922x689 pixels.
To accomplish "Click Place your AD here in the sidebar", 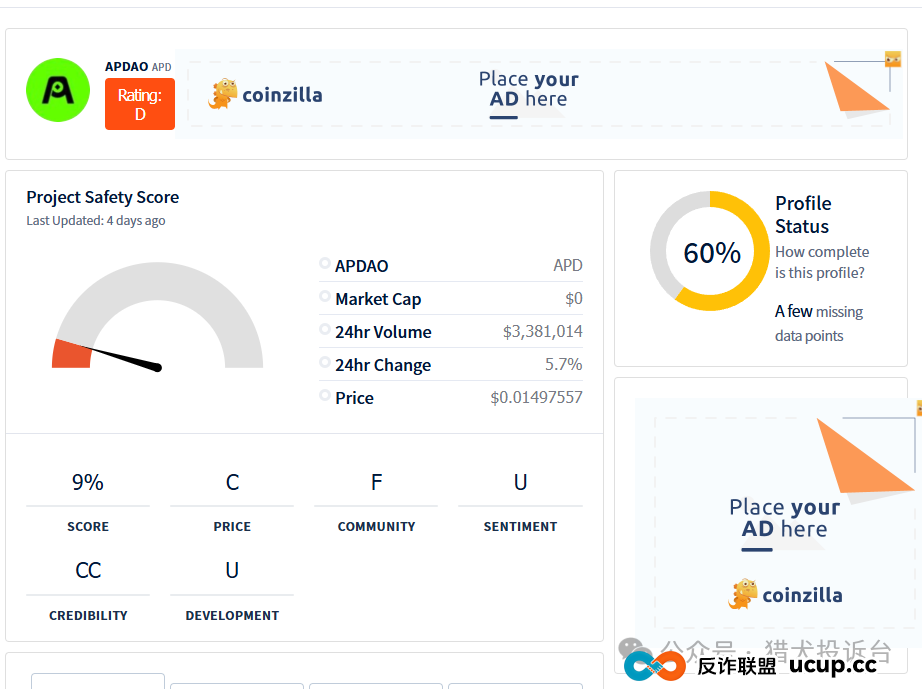I will tap(784, 518).
